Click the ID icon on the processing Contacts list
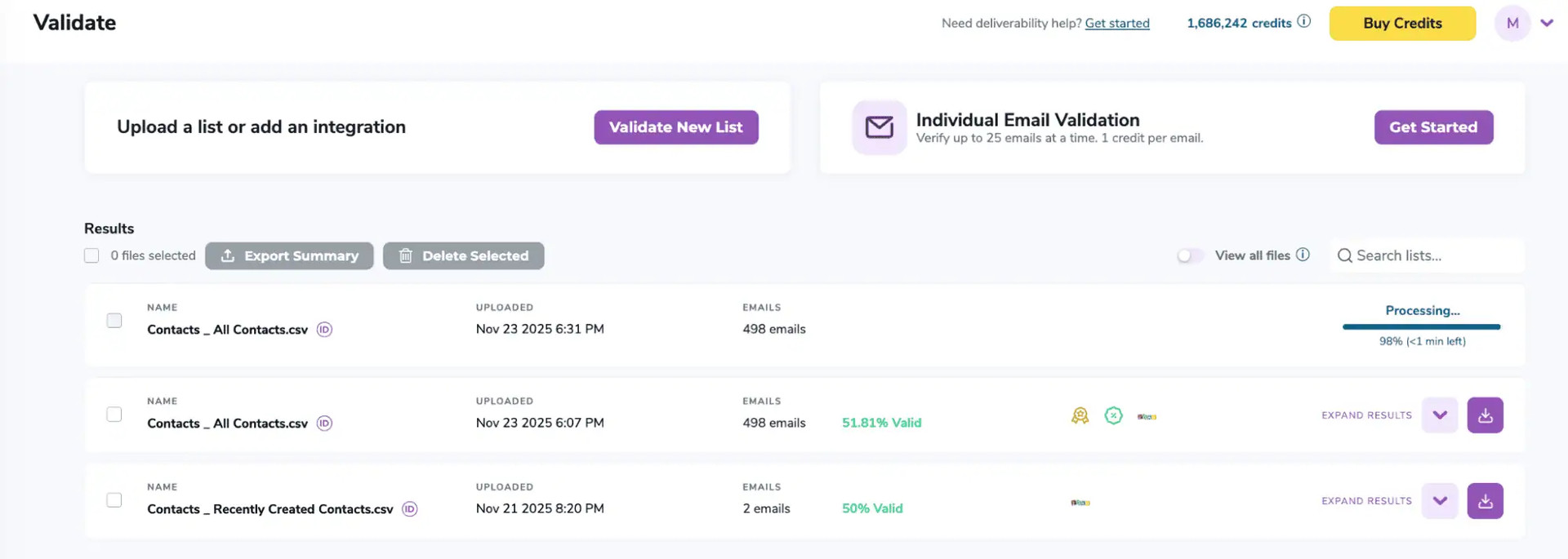1568x559 pixels. [324, 330]
